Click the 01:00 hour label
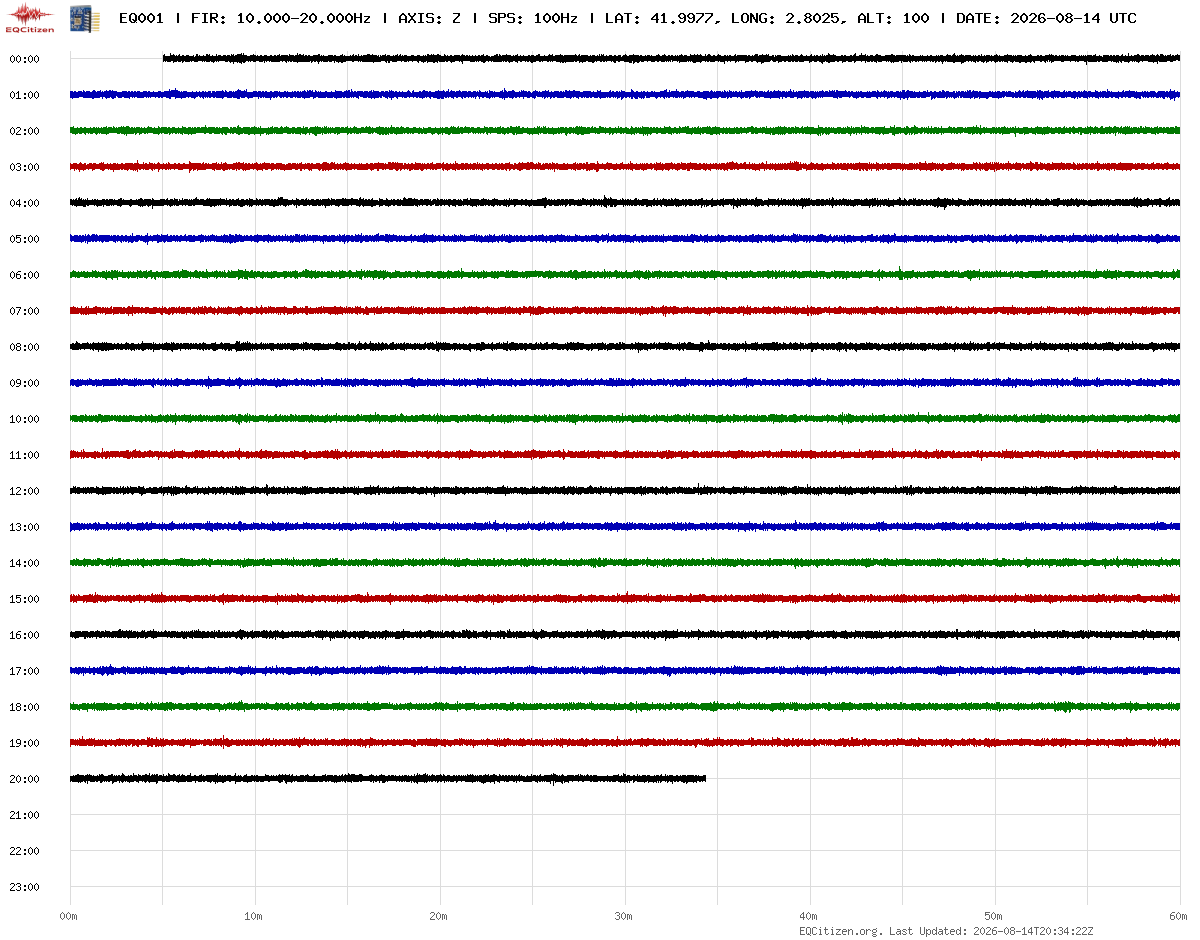 coord(24,95)
